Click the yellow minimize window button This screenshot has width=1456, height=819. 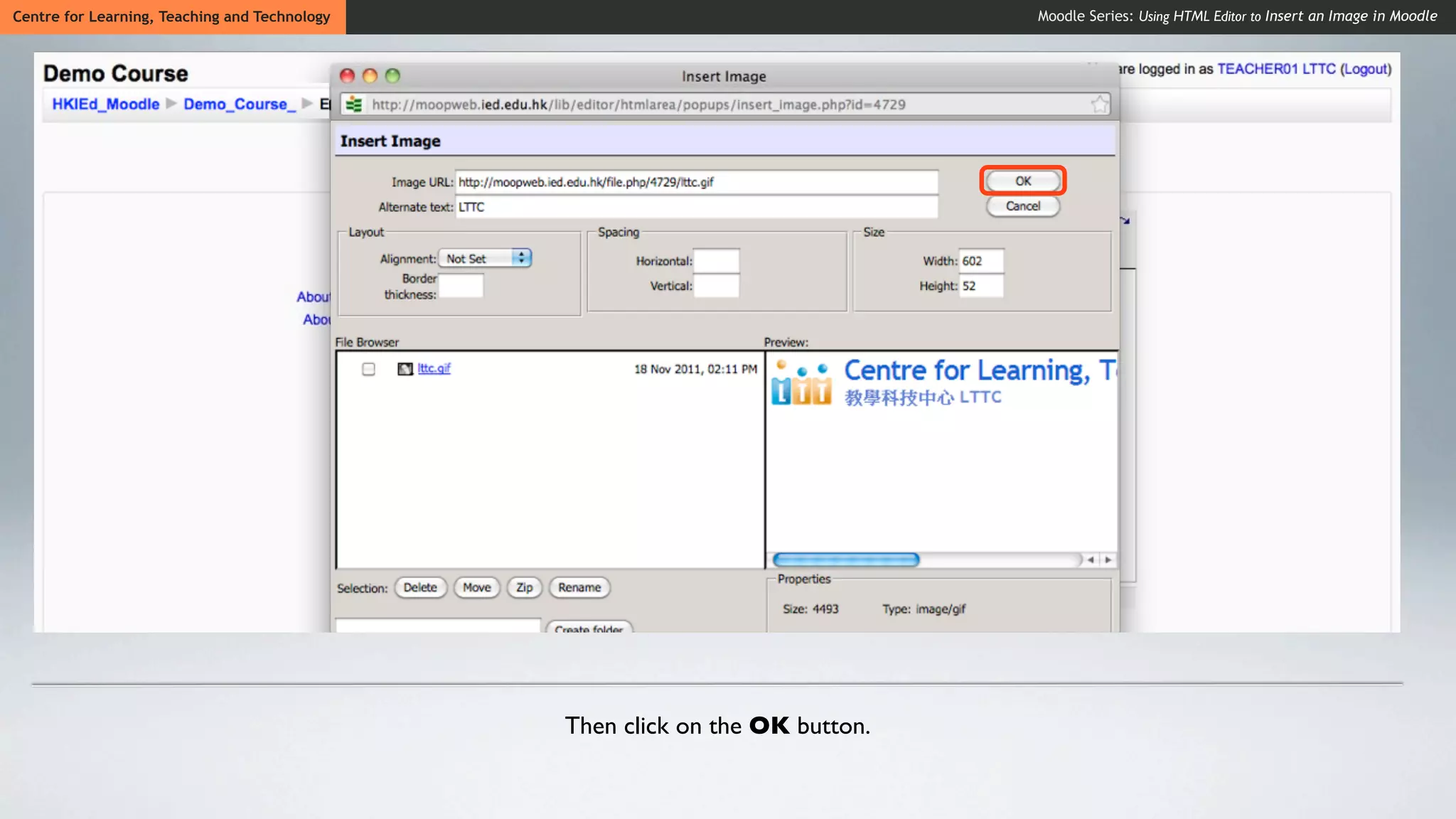[x=370, y=76]
